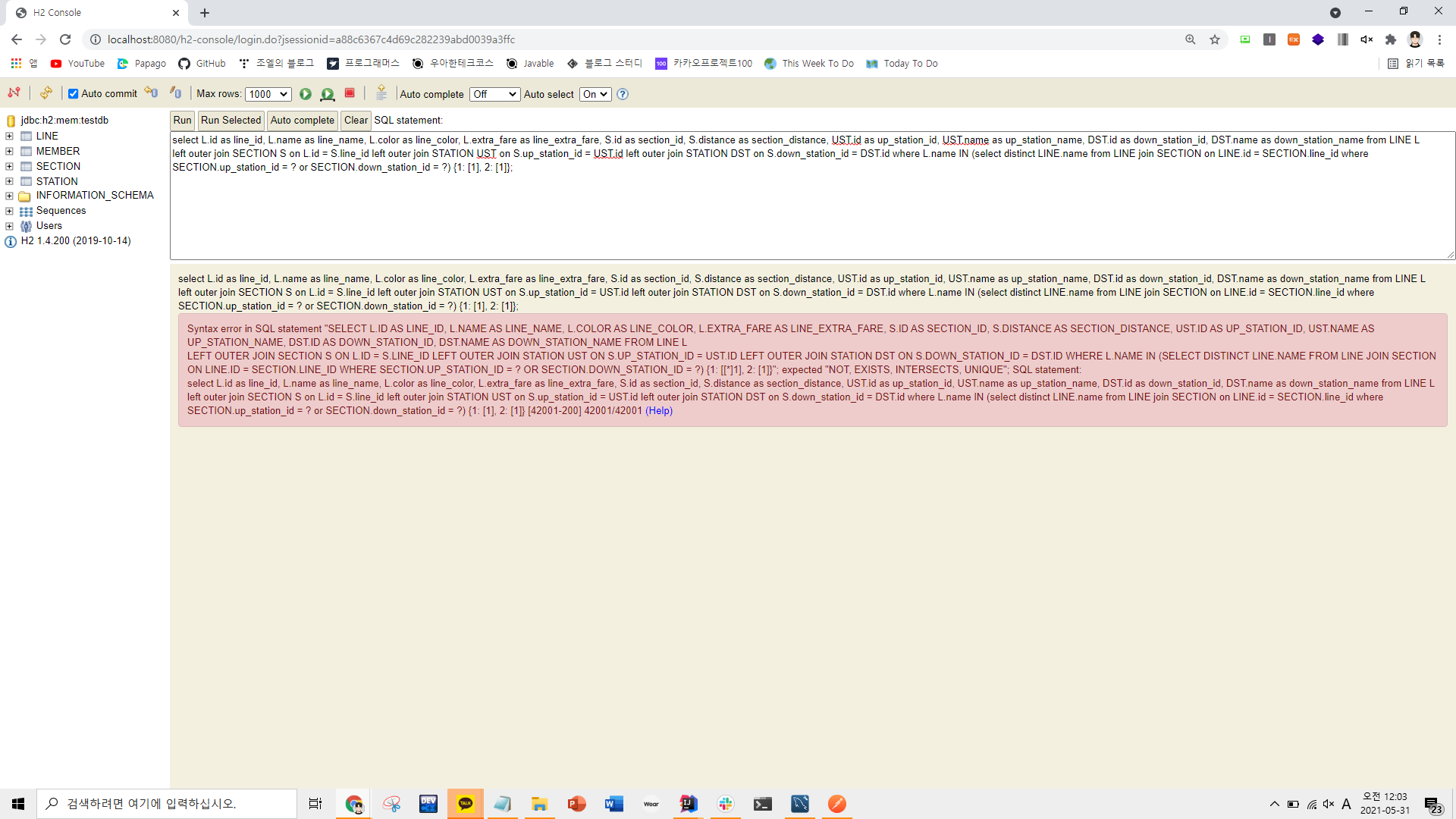Open the Auto complete dropdown
Screen dimensions: 1456x819
click(494, 94)
